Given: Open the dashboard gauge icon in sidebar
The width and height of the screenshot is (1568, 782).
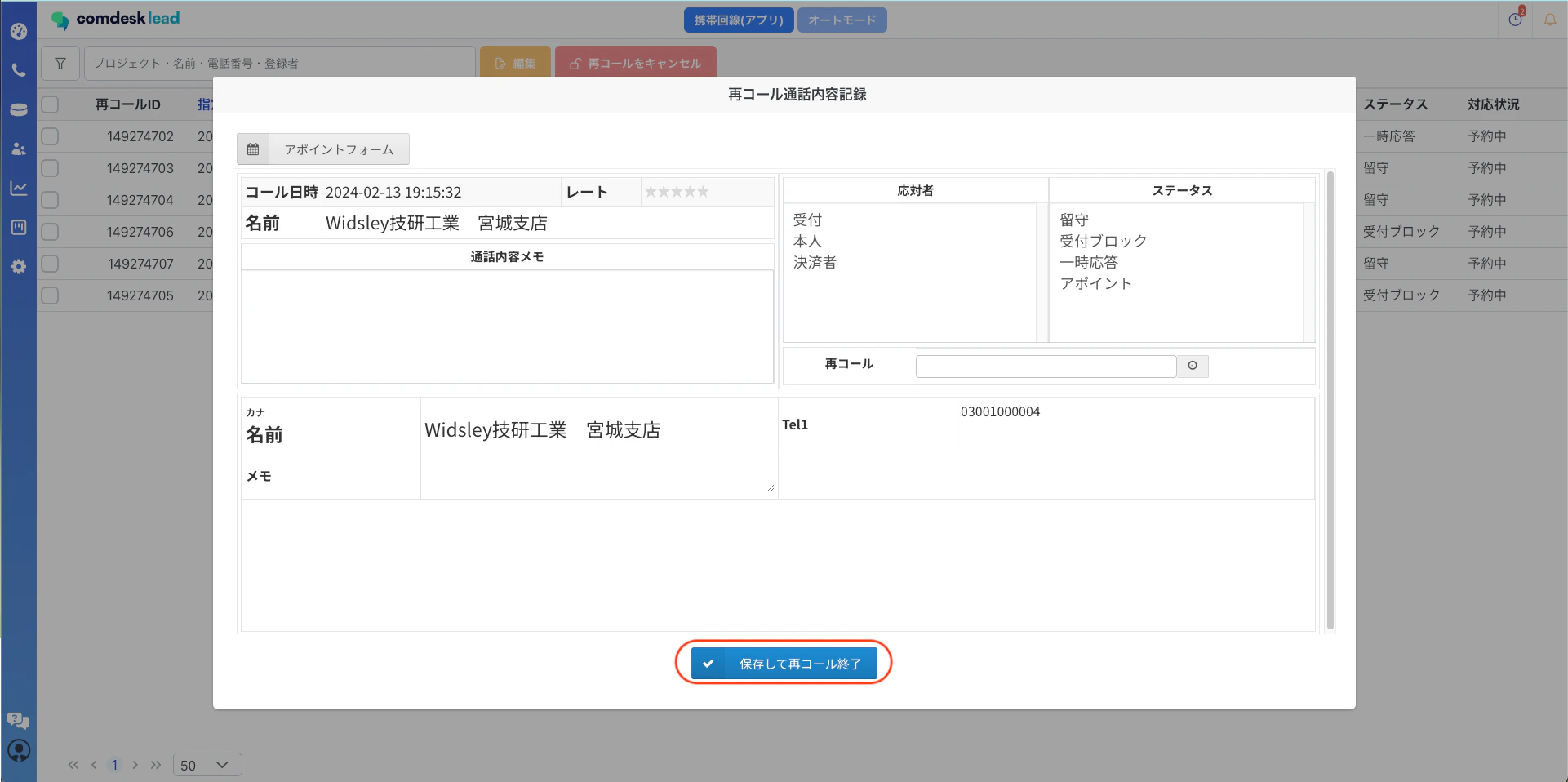Looking at the screenshot, I should point(19,31).
